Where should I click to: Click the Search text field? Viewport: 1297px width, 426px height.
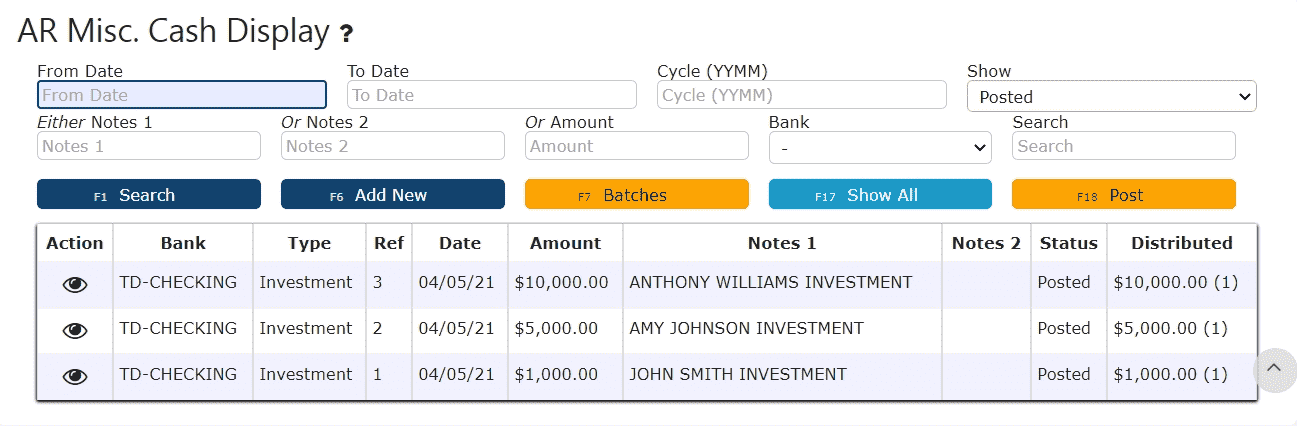[x=1123, y=146]
